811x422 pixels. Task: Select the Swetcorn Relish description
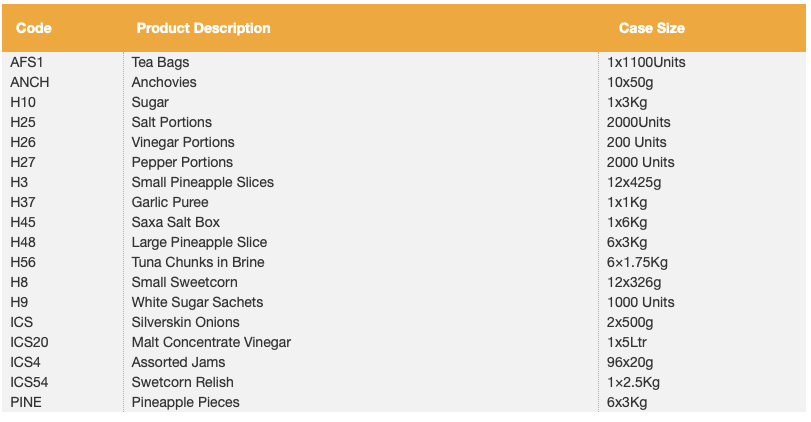(182, 382)
